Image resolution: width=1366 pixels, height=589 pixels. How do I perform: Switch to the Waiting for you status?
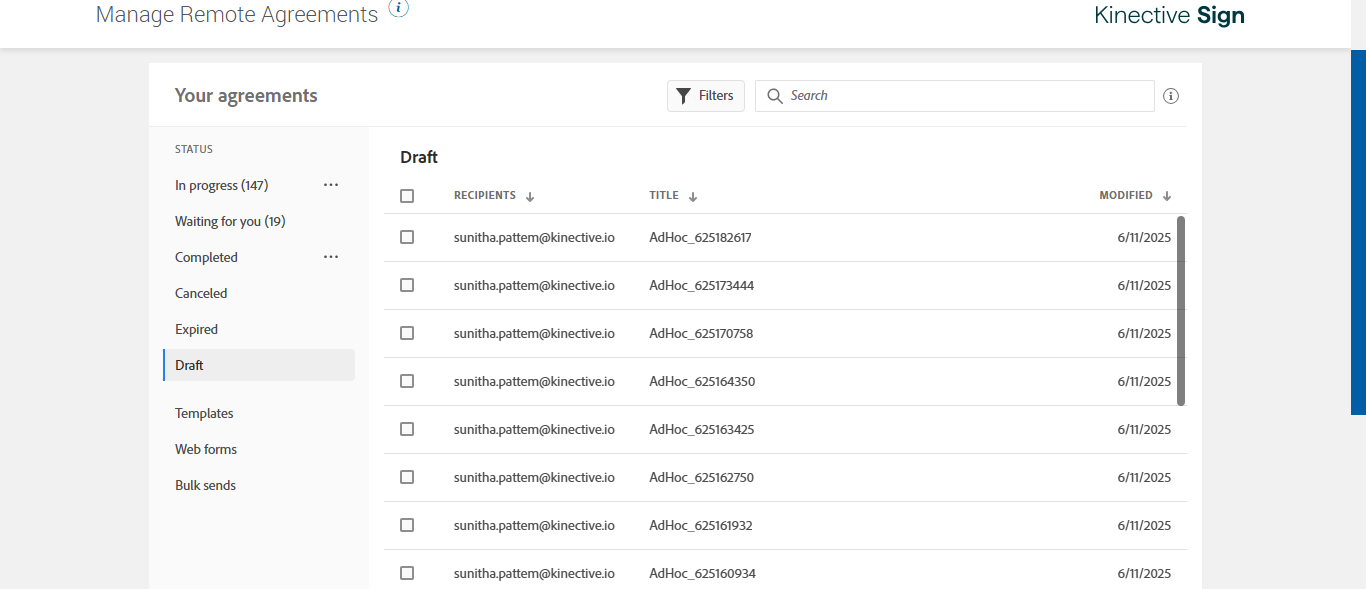pos(230,221)
